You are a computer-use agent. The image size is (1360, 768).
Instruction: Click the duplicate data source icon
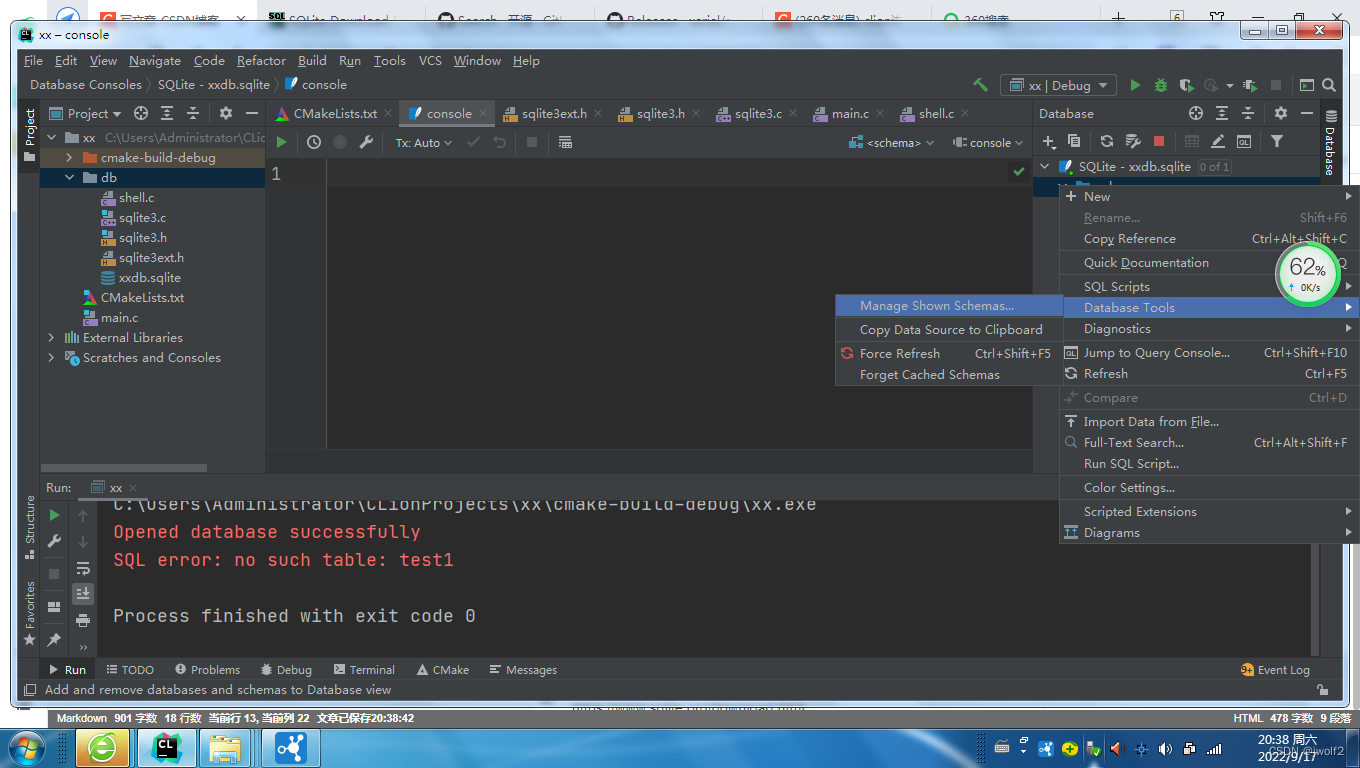point(1075,142)
